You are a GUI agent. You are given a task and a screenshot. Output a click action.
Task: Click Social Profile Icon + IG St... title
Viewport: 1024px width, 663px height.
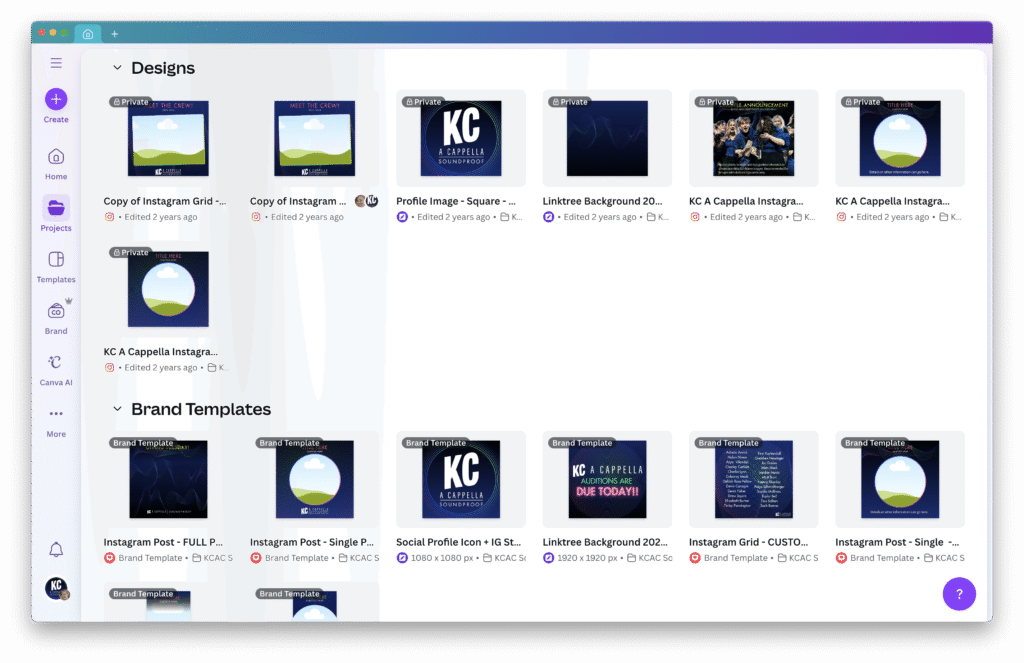(x=458, y=542)
